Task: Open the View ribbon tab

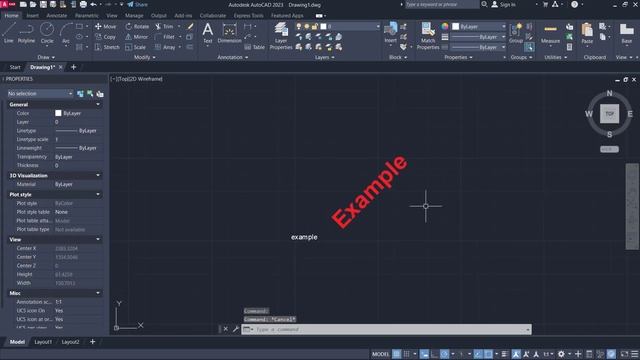Action: [112, 16]
